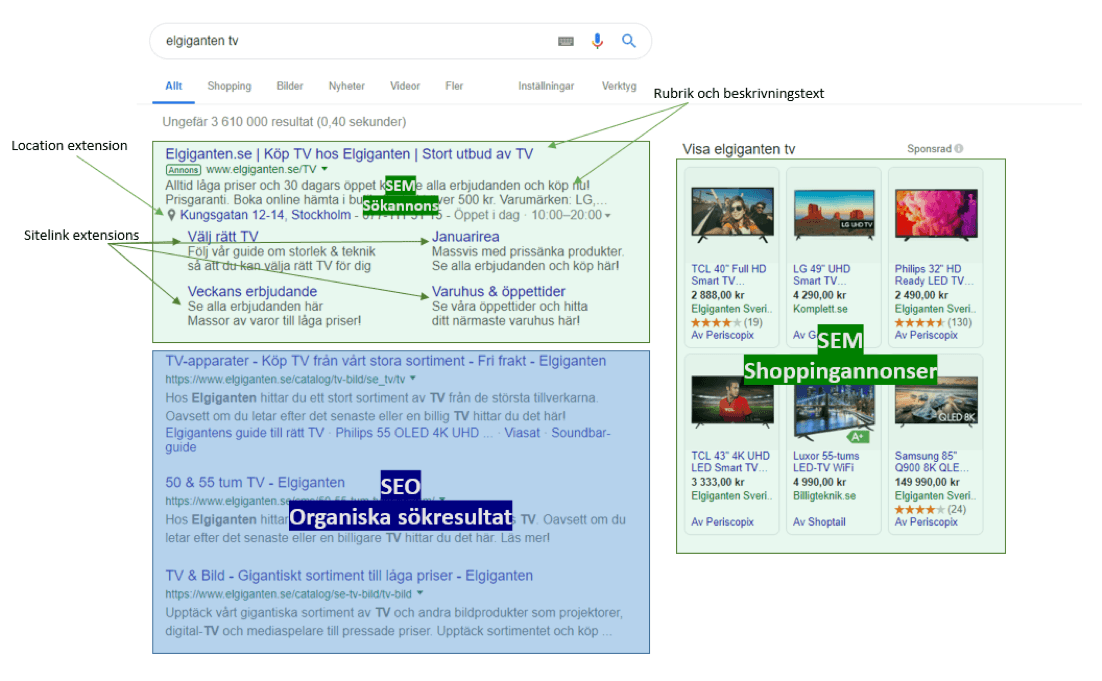Open the Nyheter tab
The image size is (1102, 681).
click(346, 86)
